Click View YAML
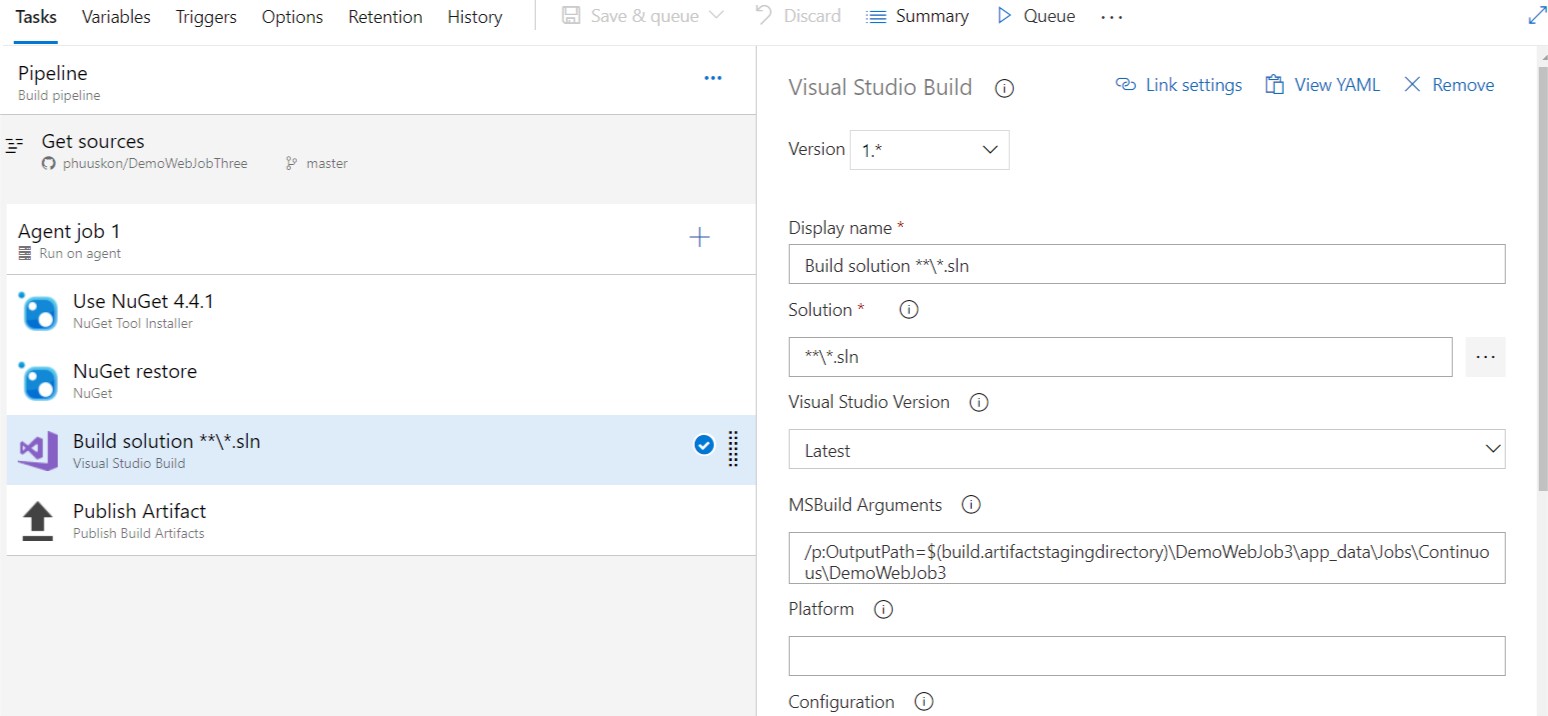This screenshot has height=716, width=1548. (1322, 85)
